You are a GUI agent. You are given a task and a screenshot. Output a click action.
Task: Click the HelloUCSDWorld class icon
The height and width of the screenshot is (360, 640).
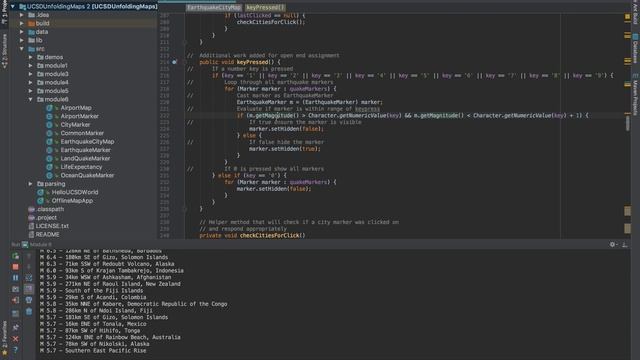click(x=40, y=192)
